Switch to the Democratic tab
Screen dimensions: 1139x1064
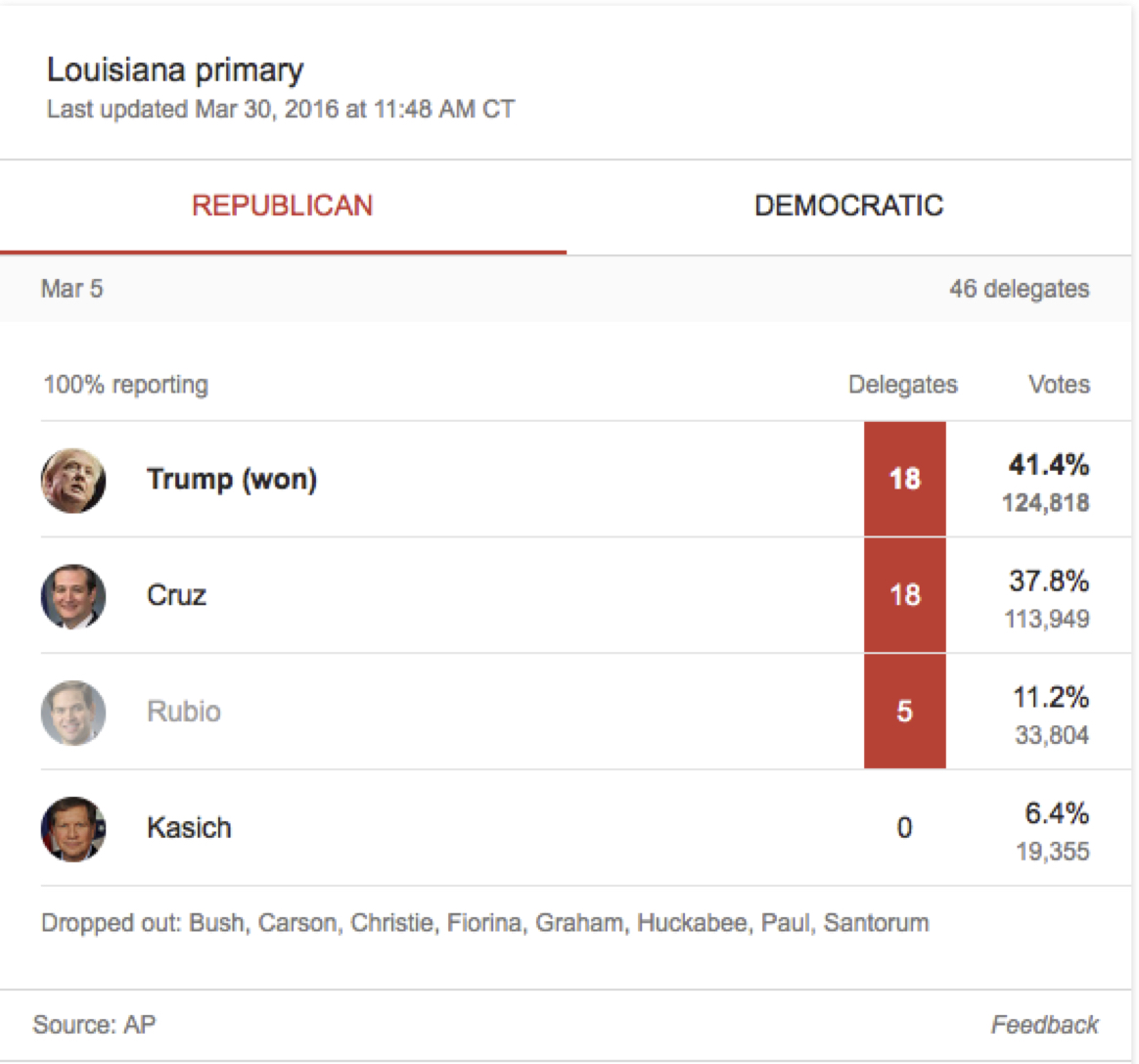848,206
